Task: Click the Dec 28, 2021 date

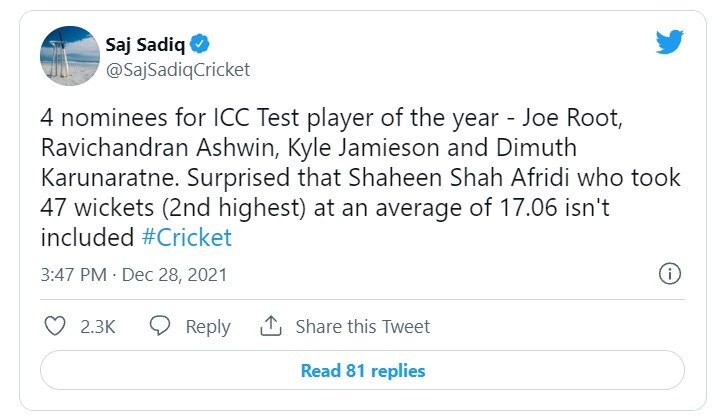Action: (175, 274)
